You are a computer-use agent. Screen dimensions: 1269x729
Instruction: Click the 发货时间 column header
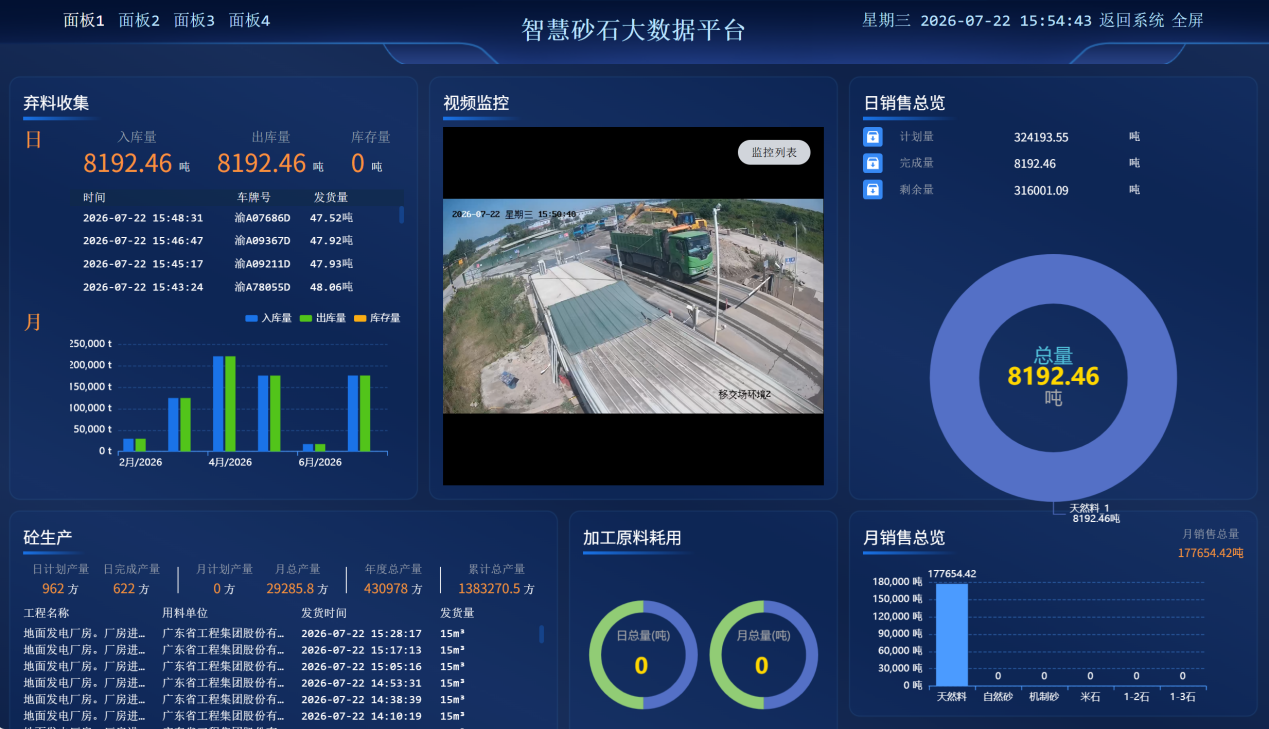(x=324, y=613)
